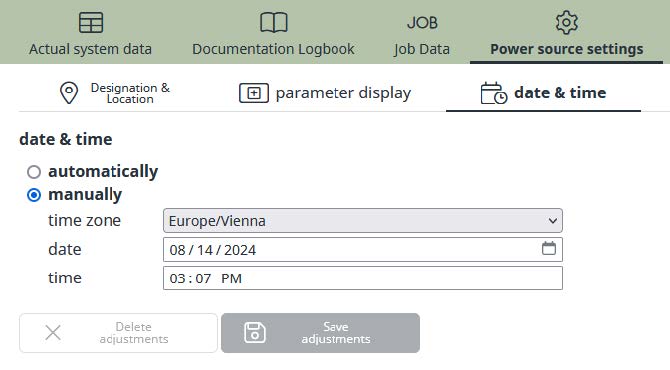Switch to the Job Data tab
The image size is (670, 370).
tap(422, 32)
